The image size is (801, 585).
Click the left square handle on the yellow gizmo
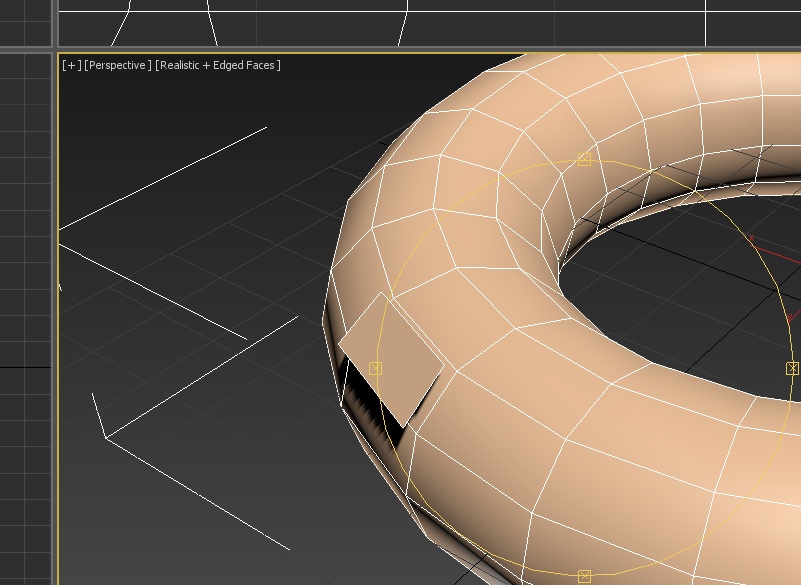[x=376, y=369]
